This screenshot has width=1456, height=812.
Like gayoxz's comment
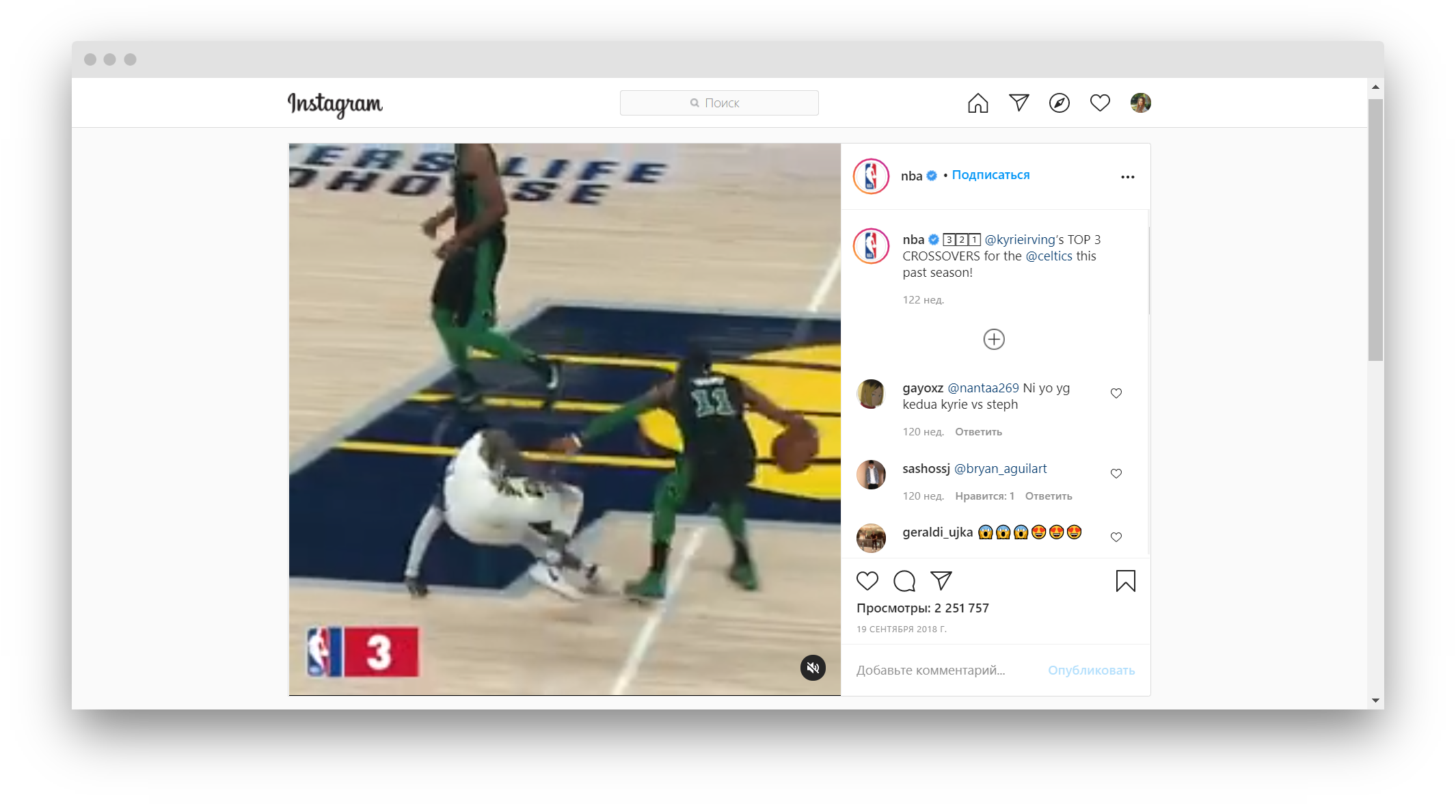coord(1116,393)
